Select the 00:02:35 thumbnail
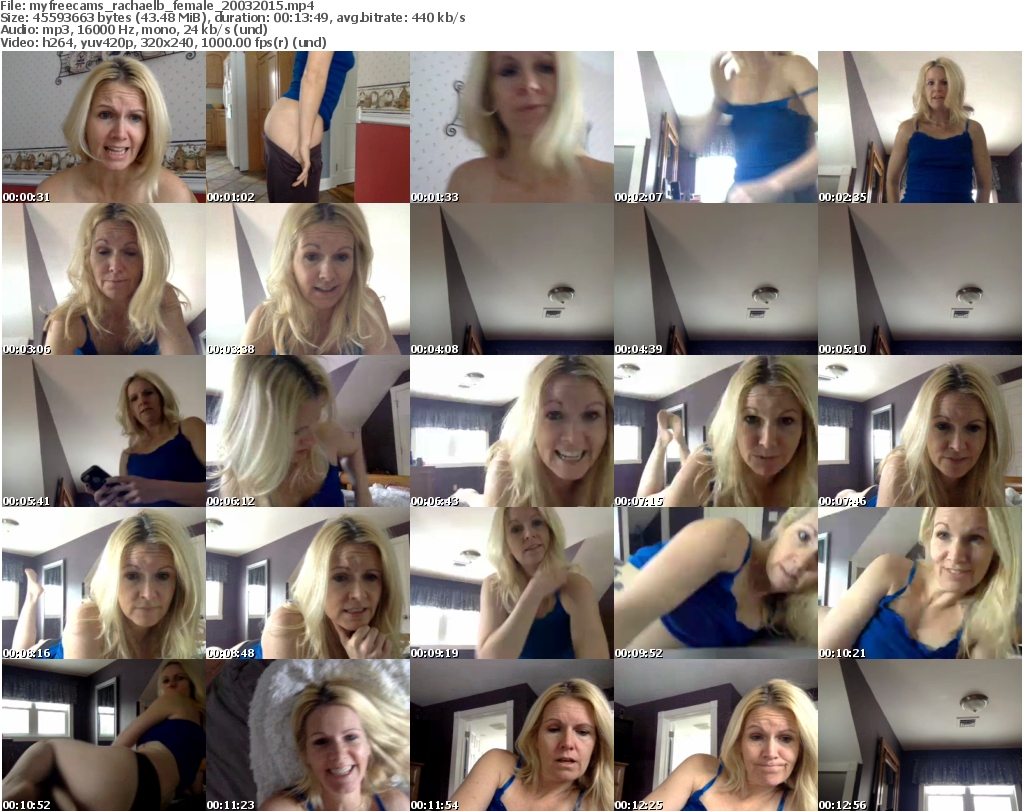The image size is (1024, 811). click(920, 127)
